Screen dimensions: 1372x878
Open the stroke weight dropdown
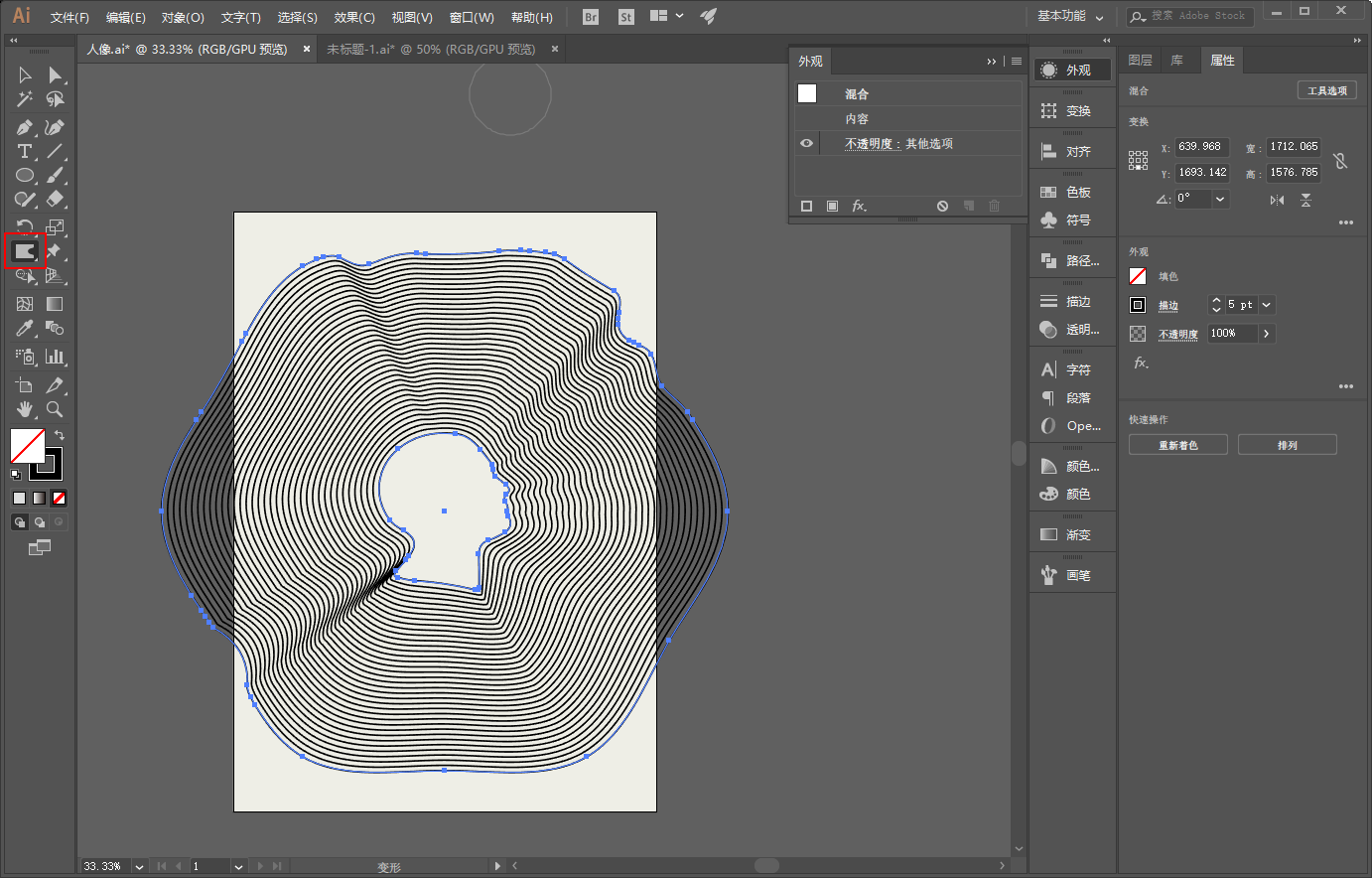pyautogui.click(x=1266, y=305)
